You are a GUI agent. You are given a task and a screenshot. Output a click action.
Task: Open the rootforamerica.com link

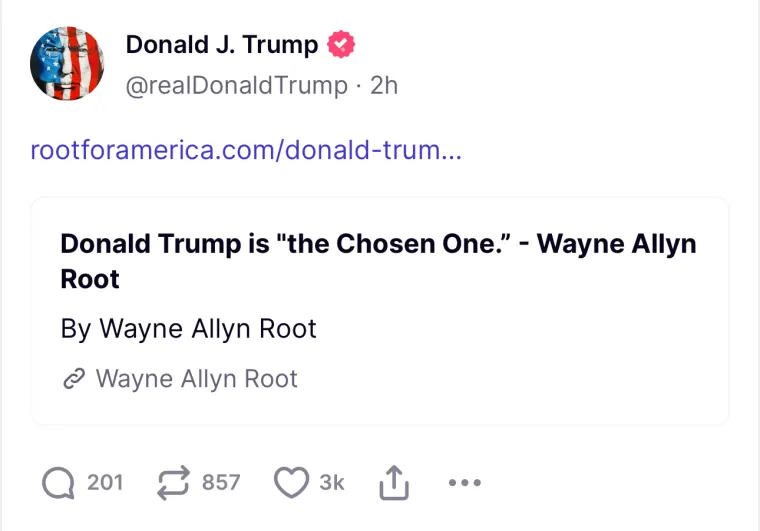pyautogui.click(x=246, y=151)
